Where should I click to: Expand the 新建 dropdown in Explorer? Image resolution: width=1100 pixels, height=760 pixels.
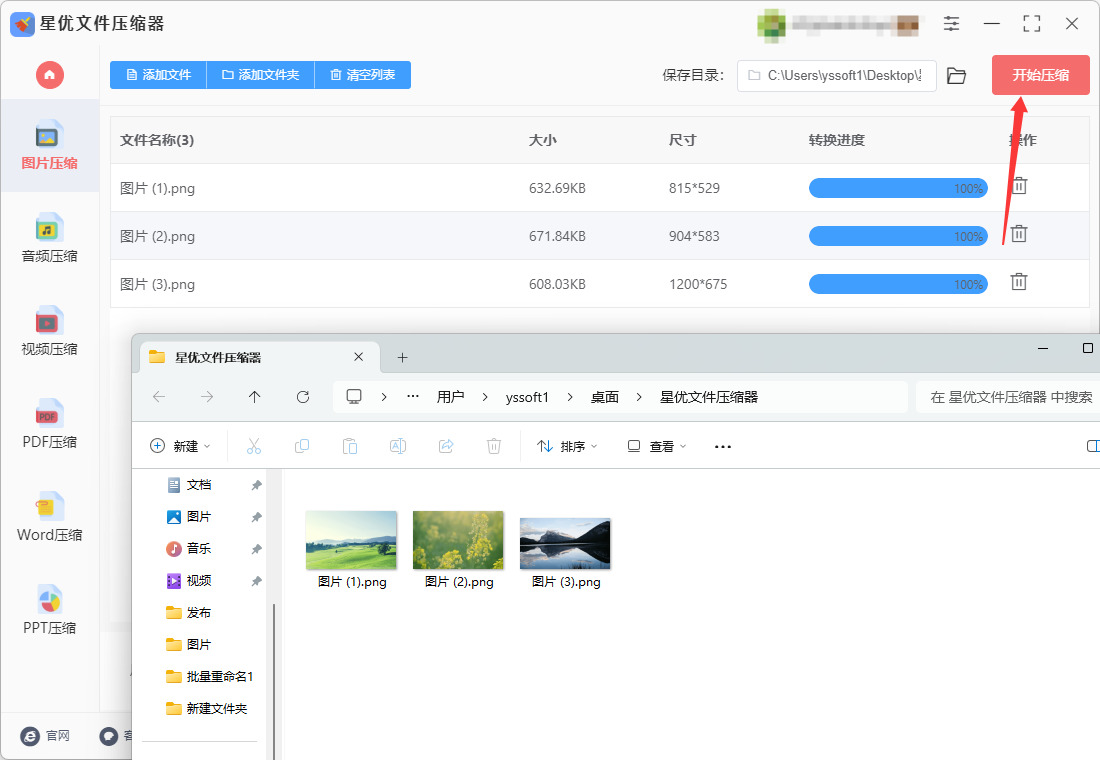(x=180, y=446)
